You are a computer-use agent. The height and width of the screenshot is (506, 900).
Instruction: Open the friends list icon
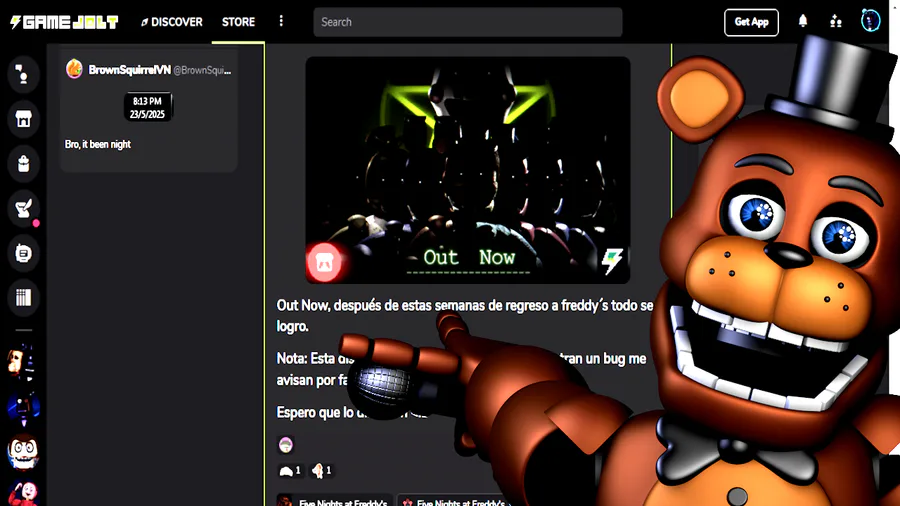point(836,22)
